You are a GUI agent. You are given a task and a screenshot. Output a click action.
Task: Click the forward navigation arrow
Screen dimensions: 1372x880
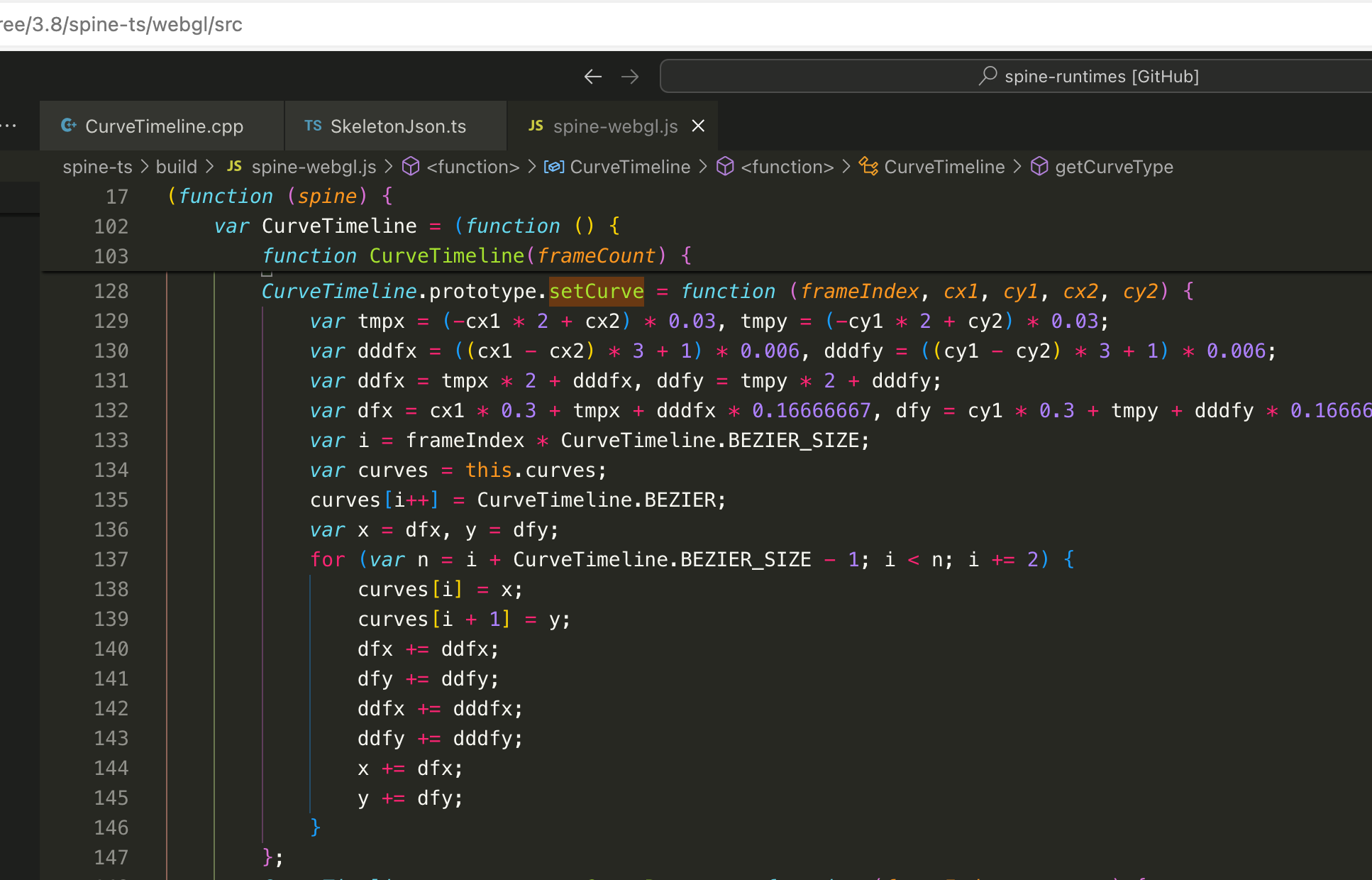pyautogui.click(x=630, y=77)
